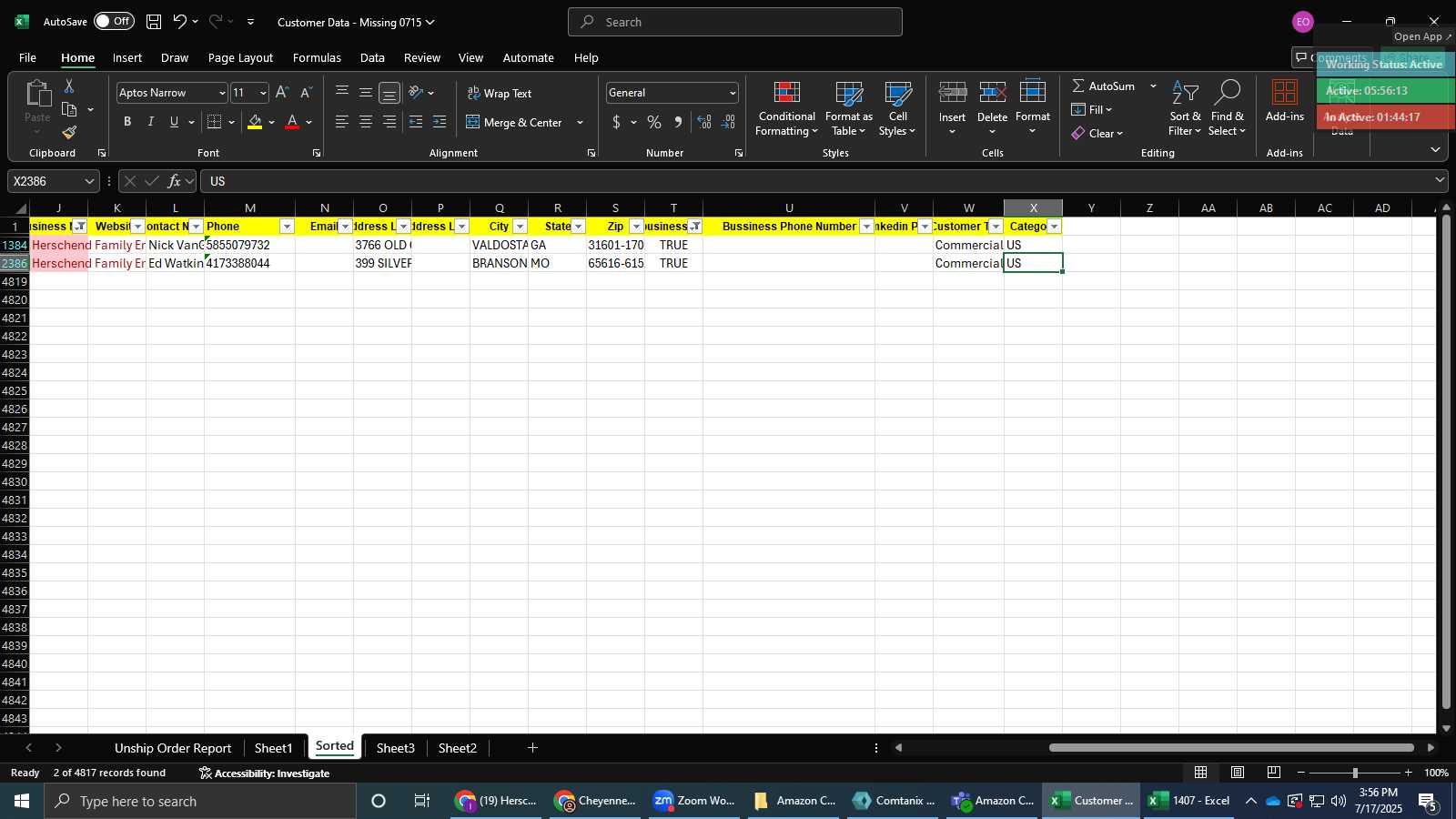The image size is (1456, 819).
Task: Click the Borders icon
Action: (x=215, y=122)
